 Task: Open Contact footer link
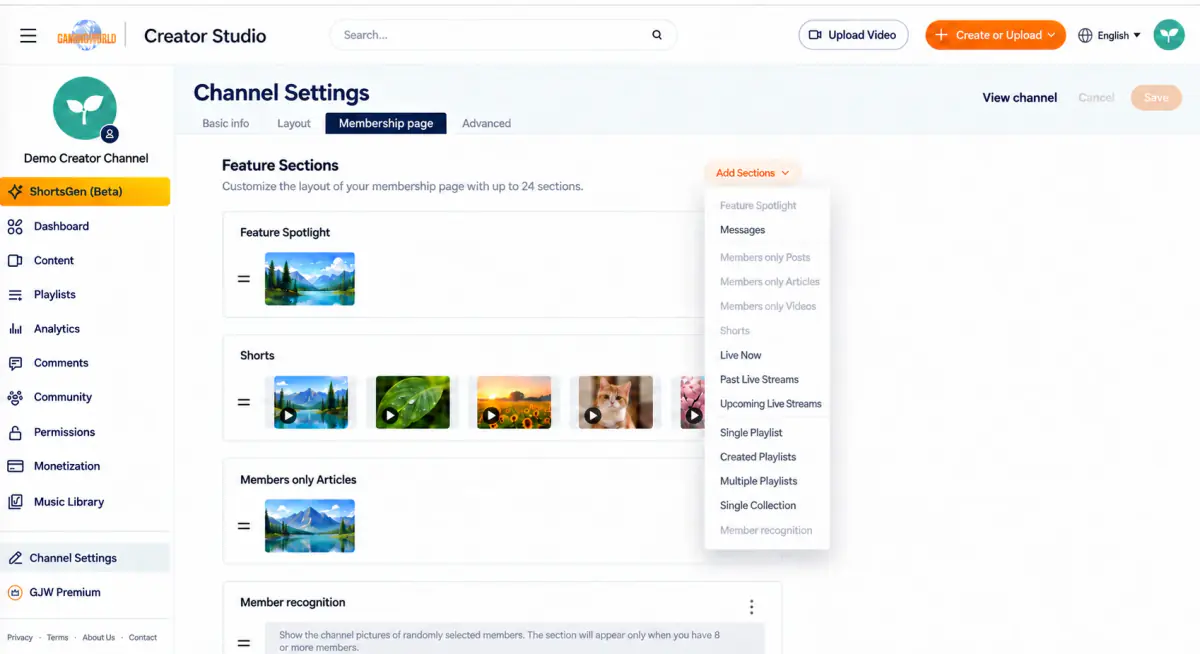143,637
